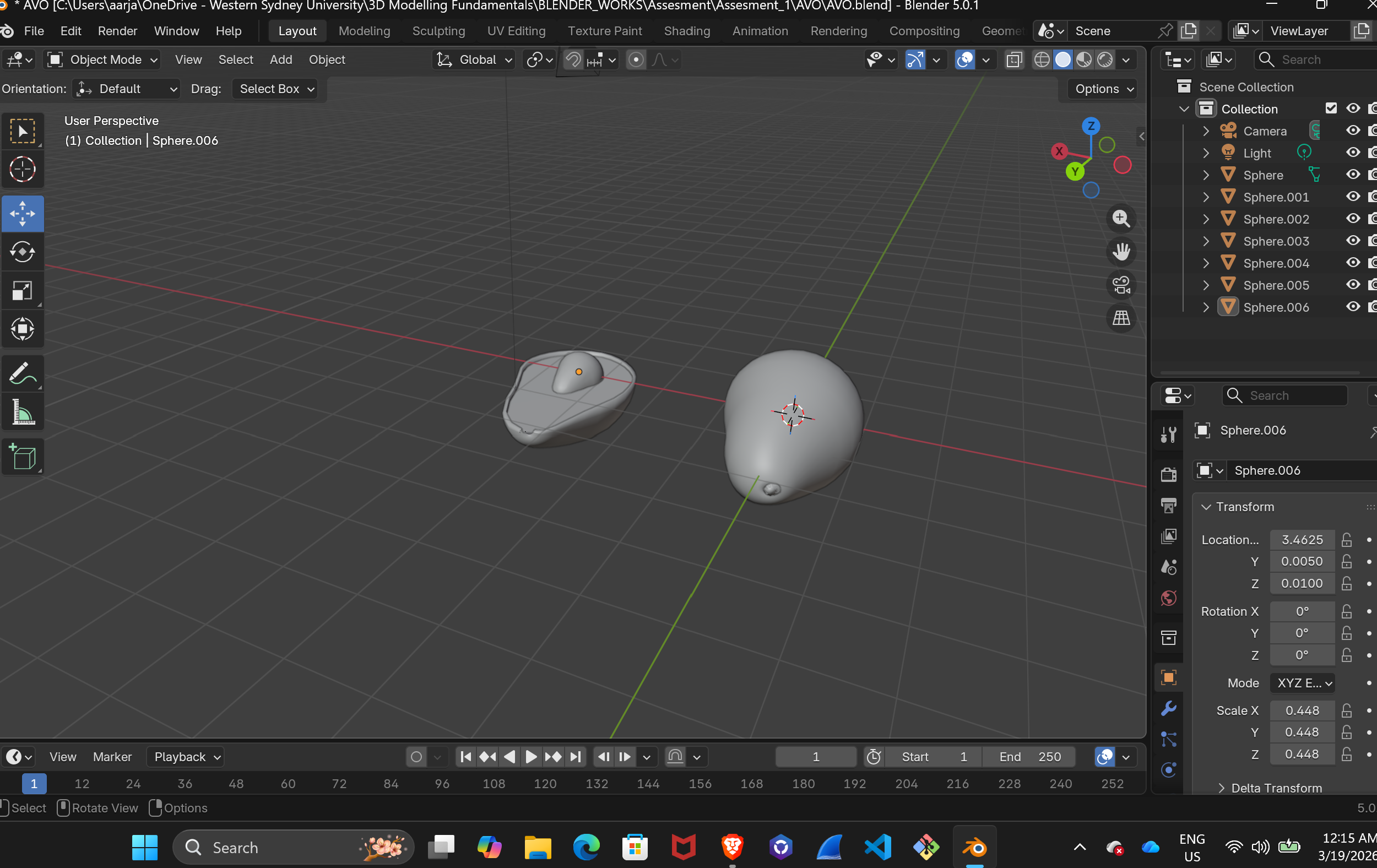Switch to orthographic view with the grid icon
1377x868 pixels.
(1121, 318)
